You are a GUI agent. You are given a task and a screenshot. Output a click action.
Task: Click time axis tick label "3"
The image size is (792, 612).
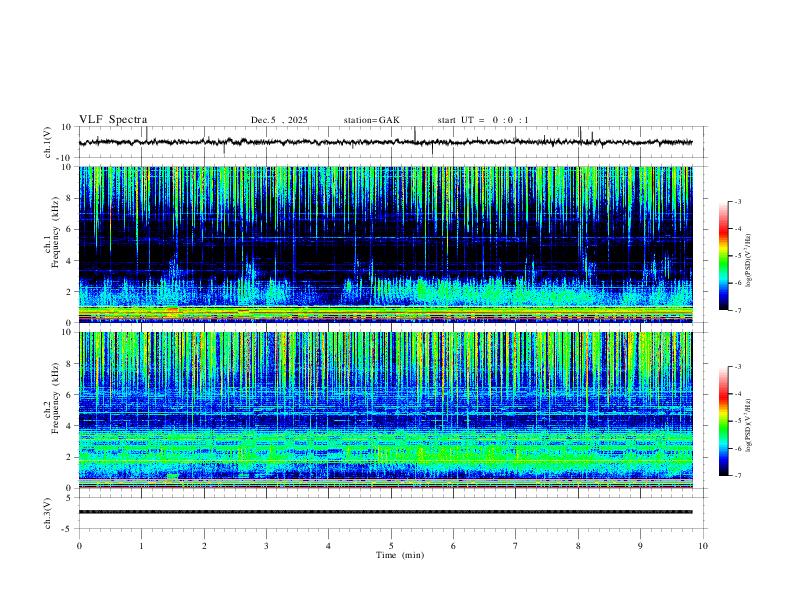tap(266, 546)
